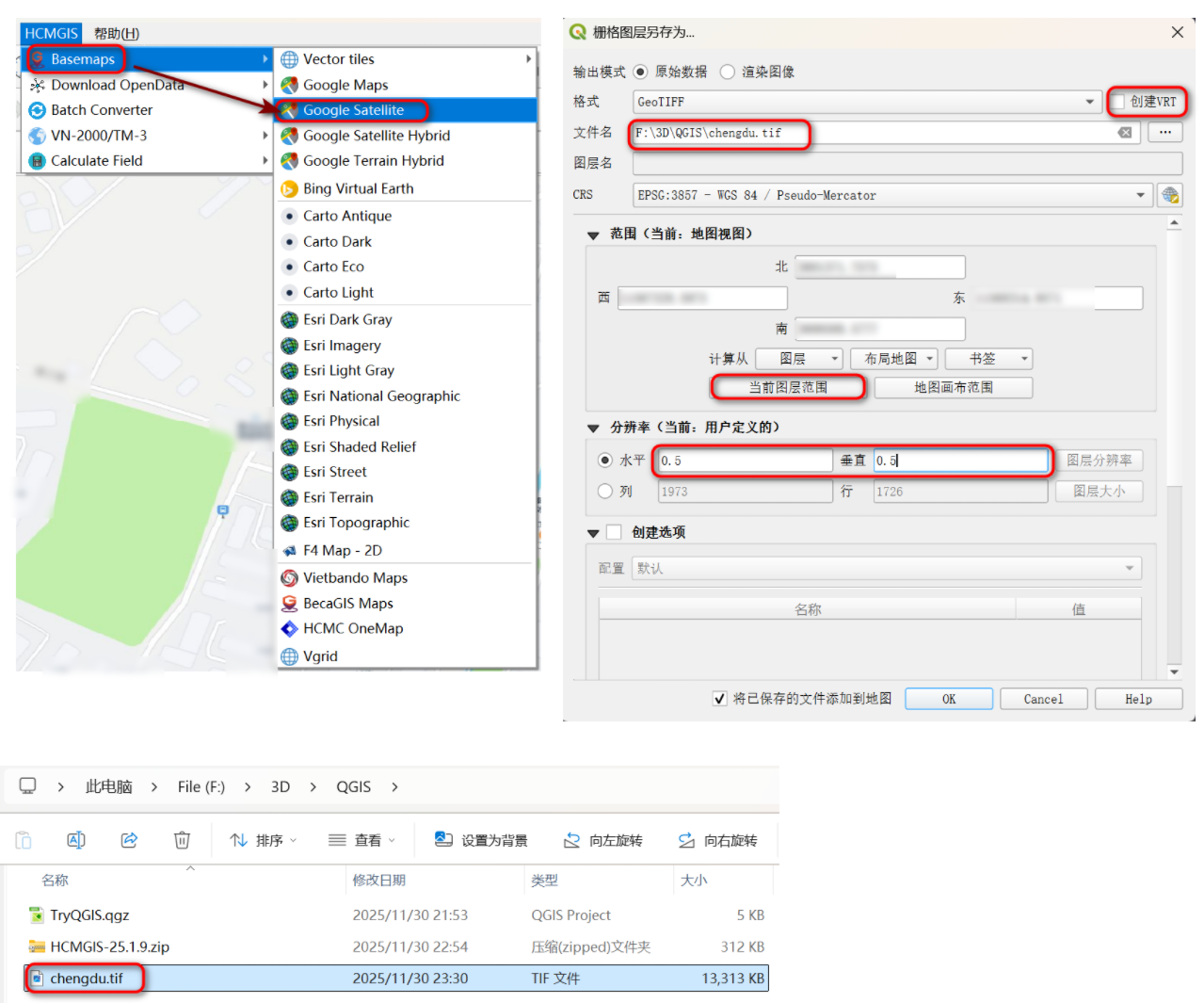Collapse the 分辨率 resolution section
The width and height of the screenshot is (1204, 1003).
[593, 429]
